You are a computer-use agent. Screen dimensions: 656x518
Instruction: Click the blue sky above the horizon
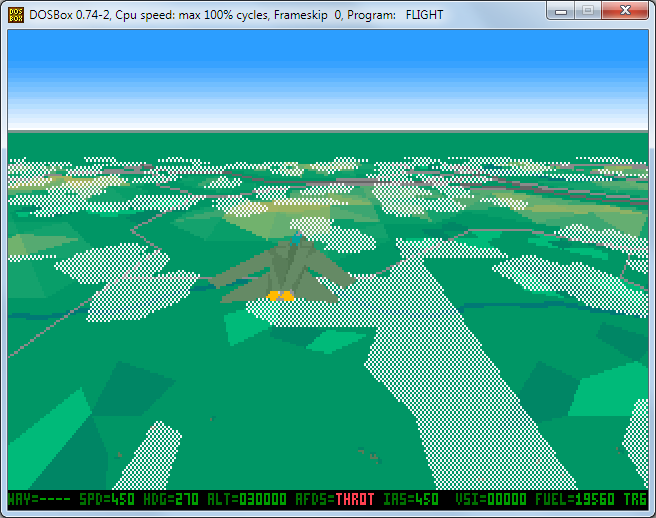point(328,80)
